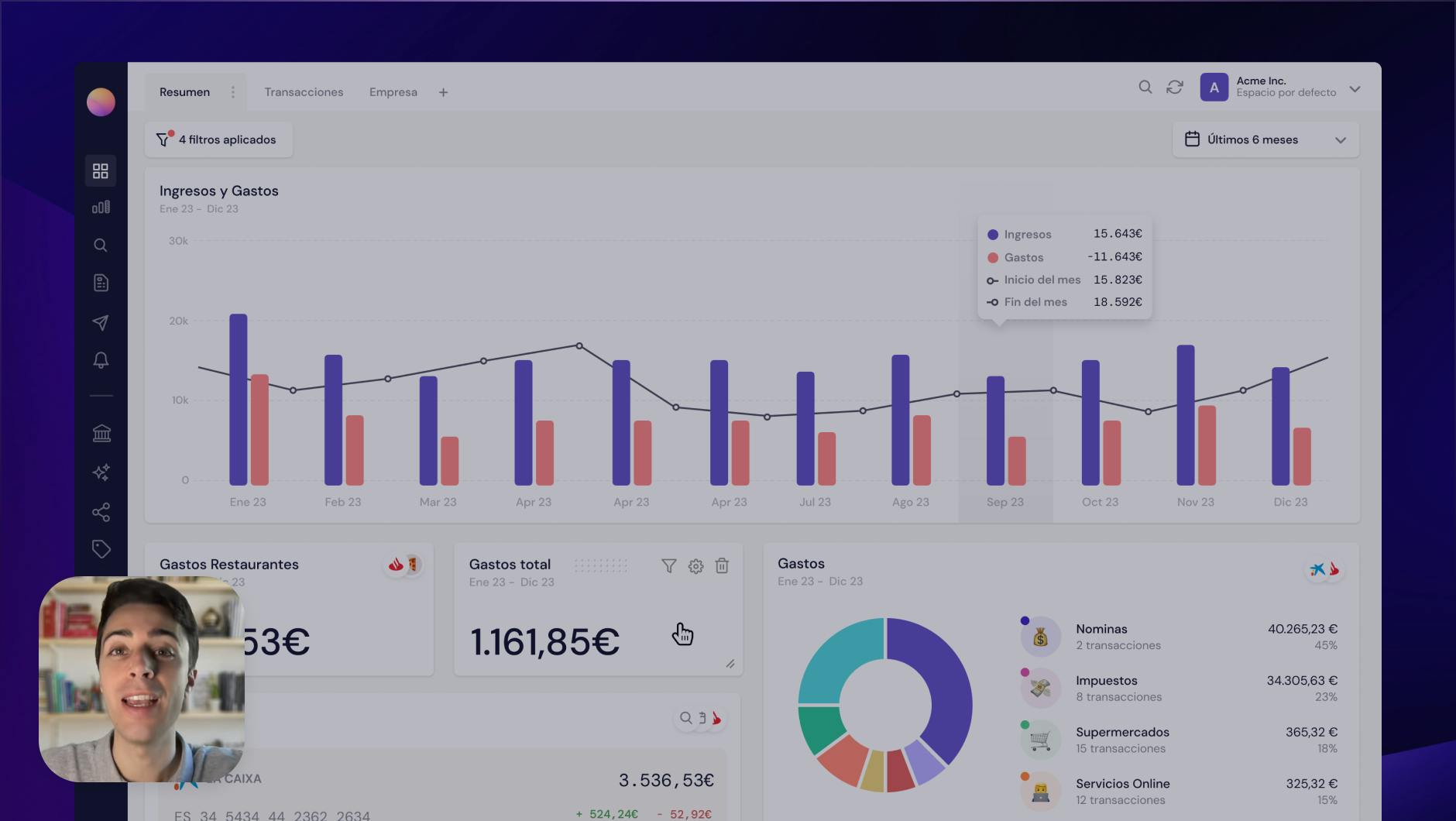1456x821 pixels.
Task: Click the Supermercados 365,32 € amount
Action: 1311,732
